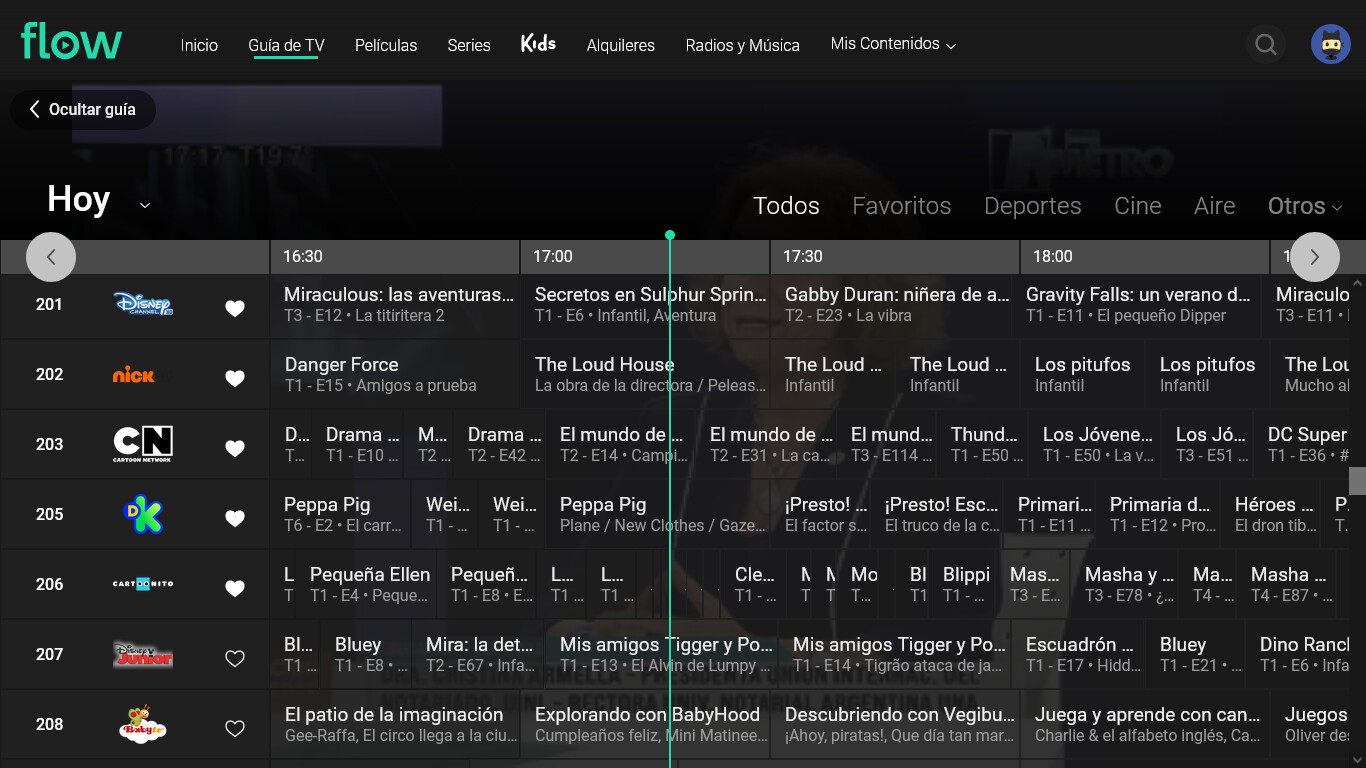Screen dimensions: 1366x768
Task: Open Danger Force T1 - E15 program
Action: coord(395,375)
